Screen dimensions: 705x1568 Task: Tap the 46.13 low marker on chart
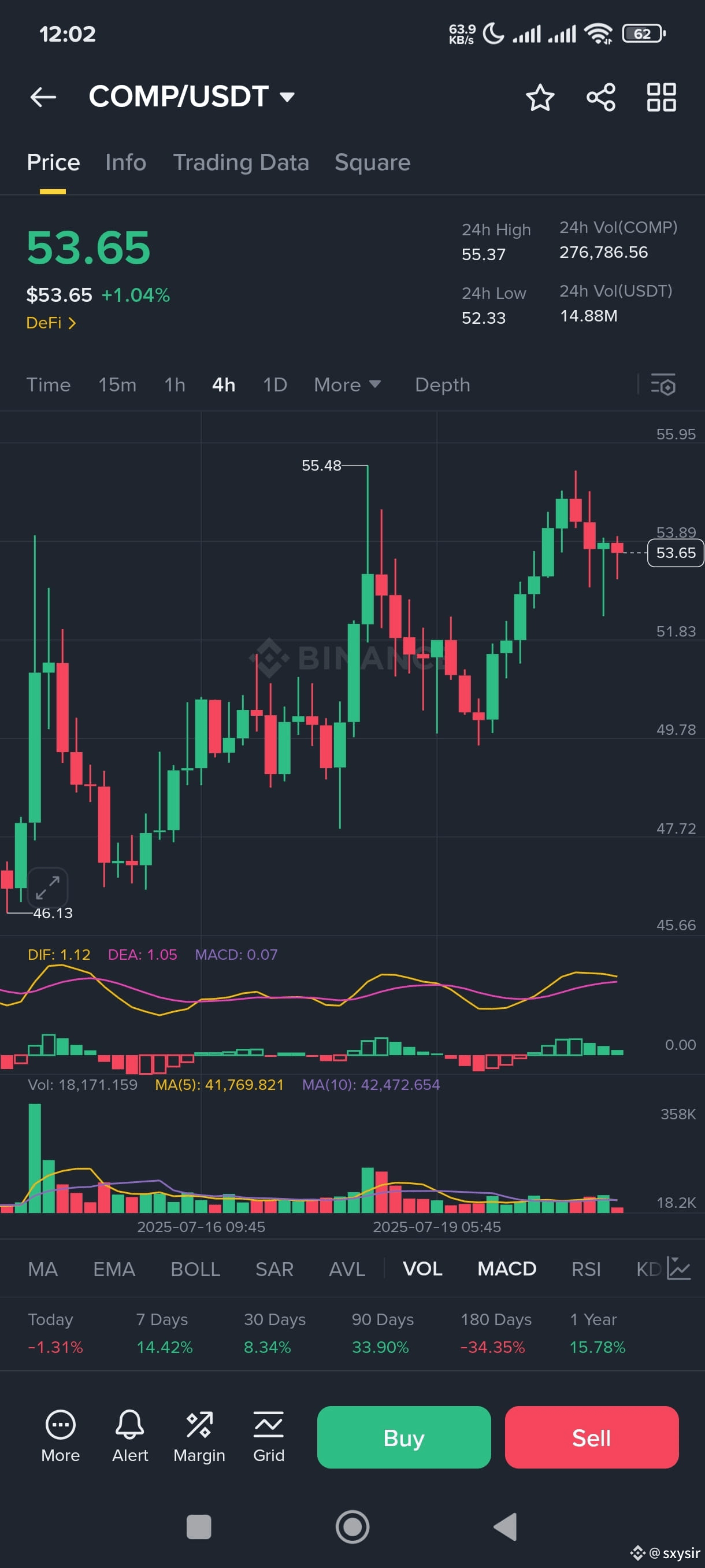[53, 913]
